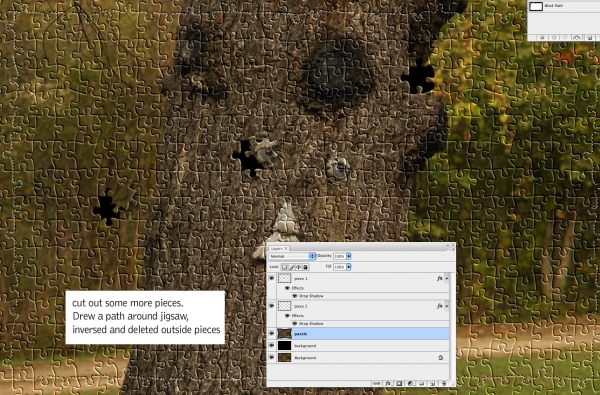Load path as a selection in Paths panel
The width and height of the screenshot is (600, 395).
pos(565,38)
